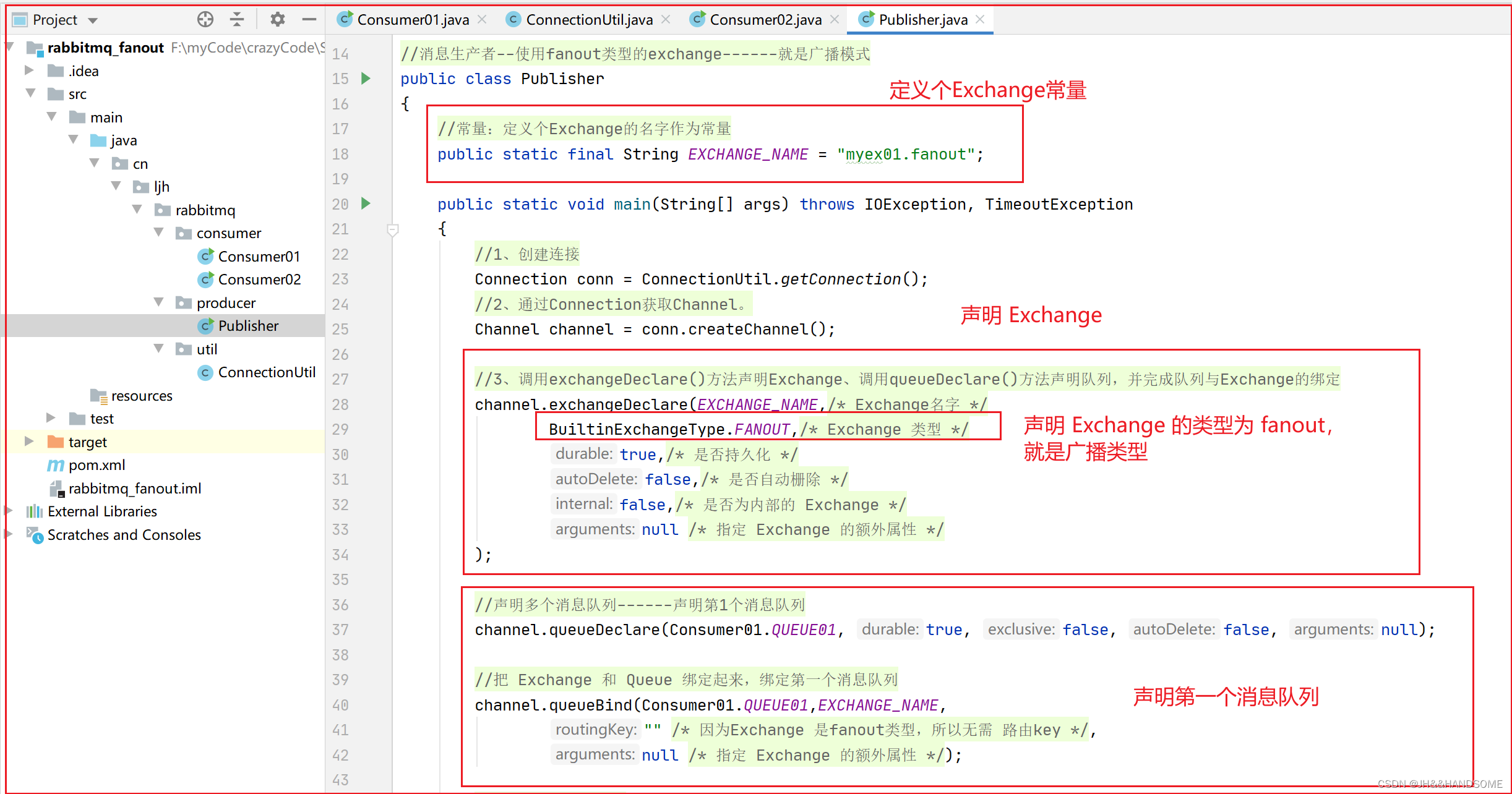
Task: Select Consumer02 class in project tree
Action: (260, 280)
